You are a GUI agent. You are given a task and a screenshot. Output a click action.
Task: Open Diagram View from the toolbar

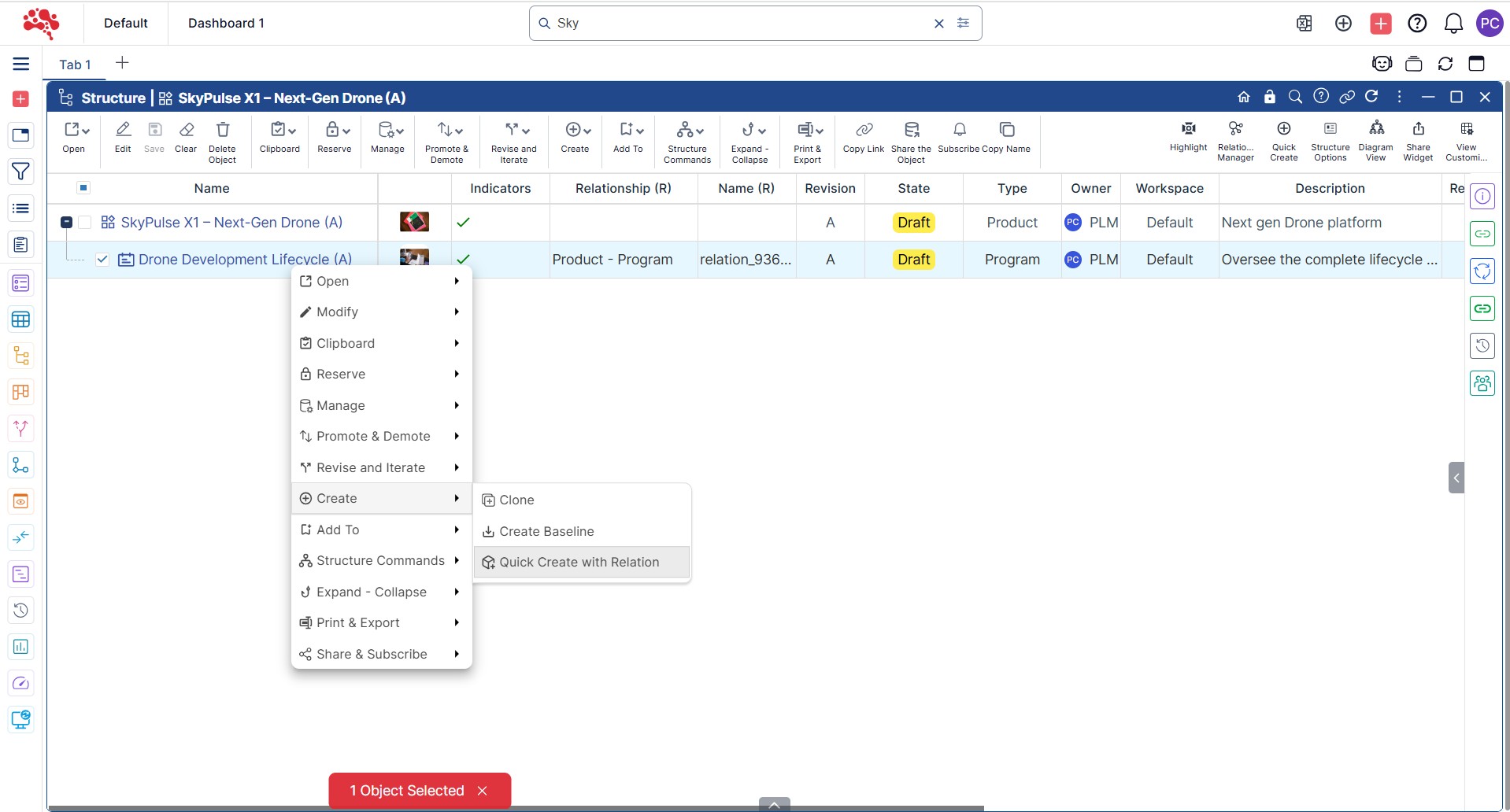coord(1375,129)
